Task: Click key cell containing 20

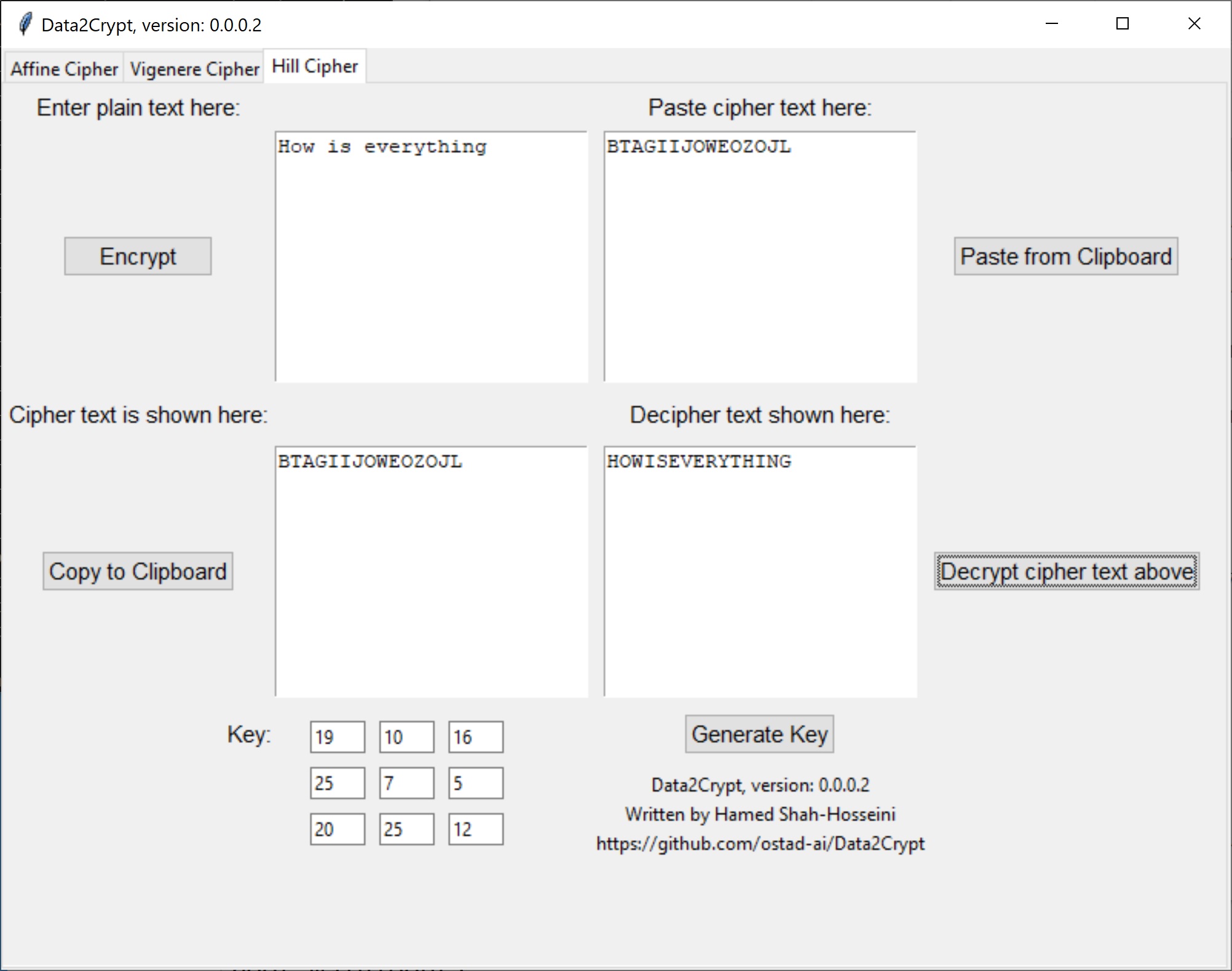Action: click(337, 829)
